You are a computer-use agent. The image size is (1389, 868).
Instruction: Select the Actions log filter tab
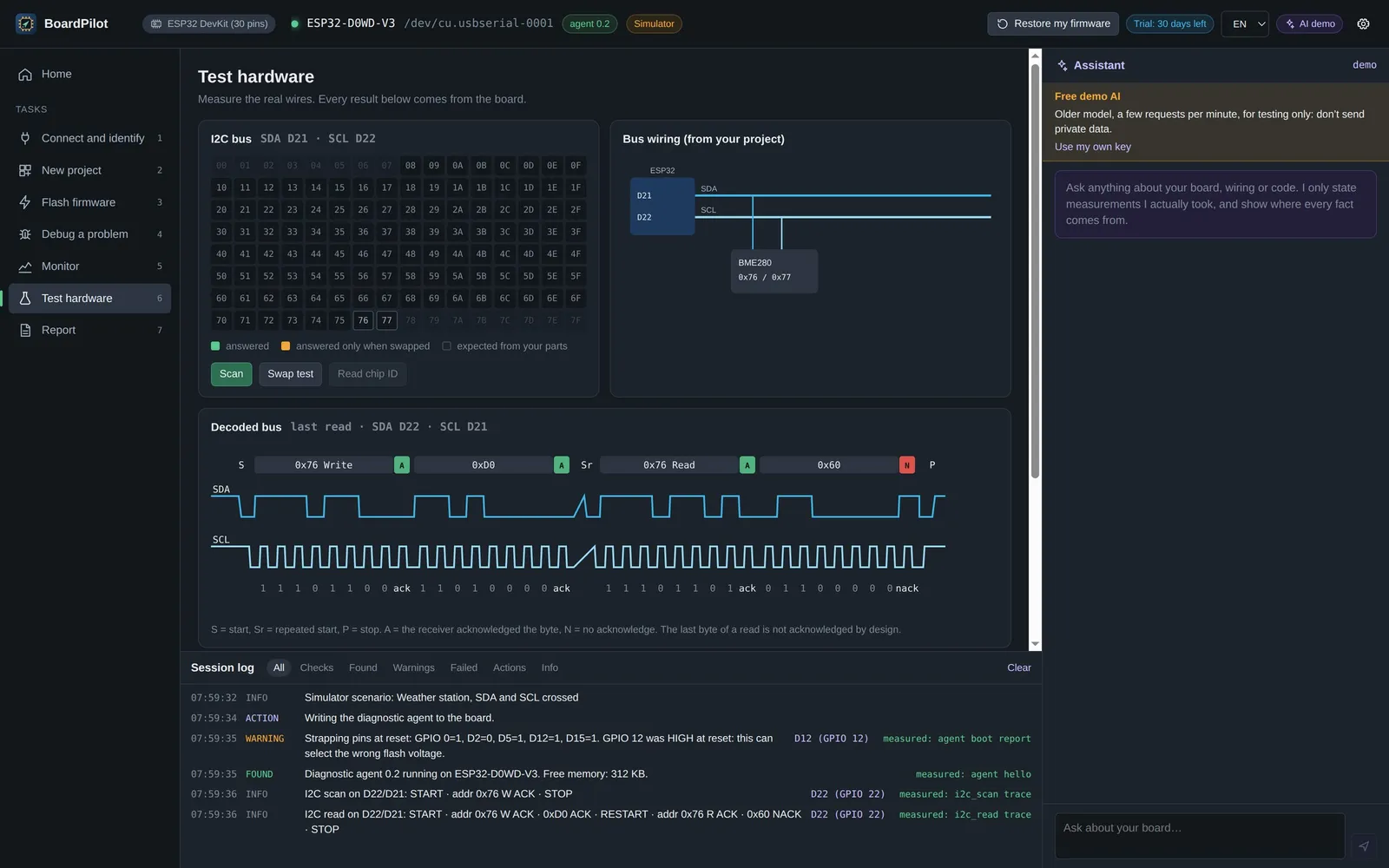[510, 667]
